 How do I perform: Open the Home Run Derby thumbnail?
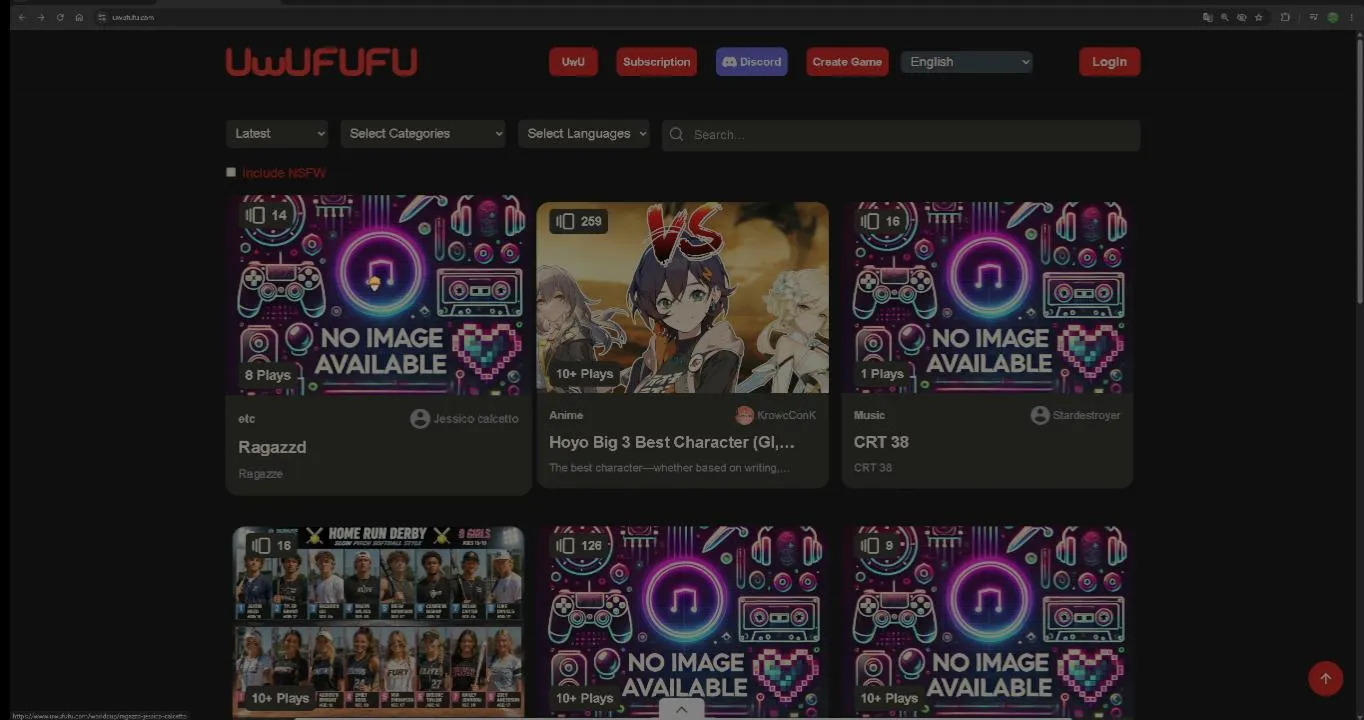click(x=379, y=622)
